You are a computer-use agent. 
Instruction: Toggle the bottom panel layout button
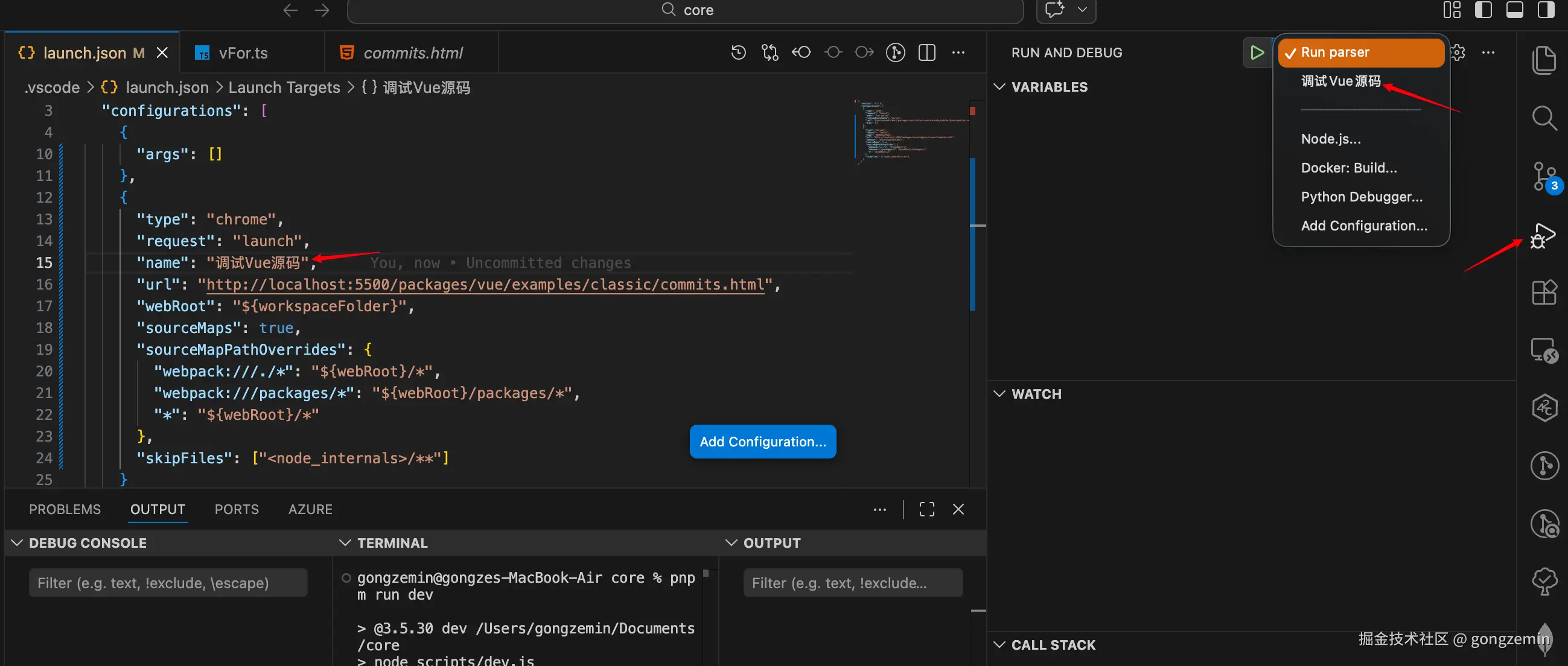(x=1514, y=10)
